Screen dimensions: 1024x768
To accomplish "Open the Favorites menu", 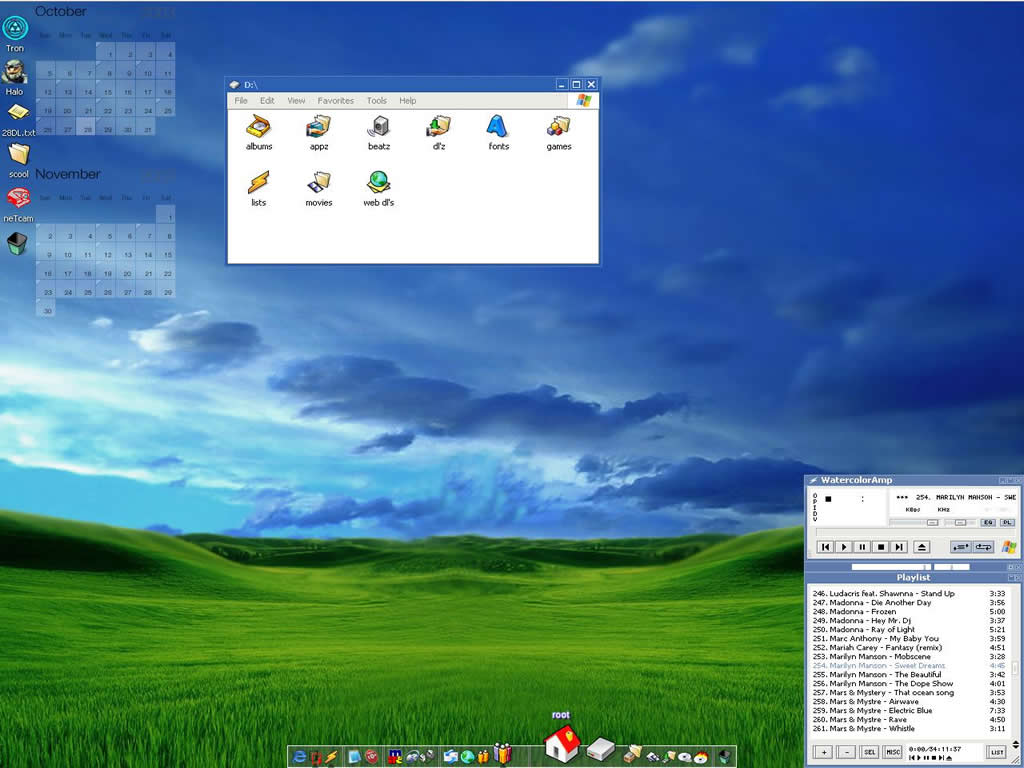I will (x=335, y=101).
